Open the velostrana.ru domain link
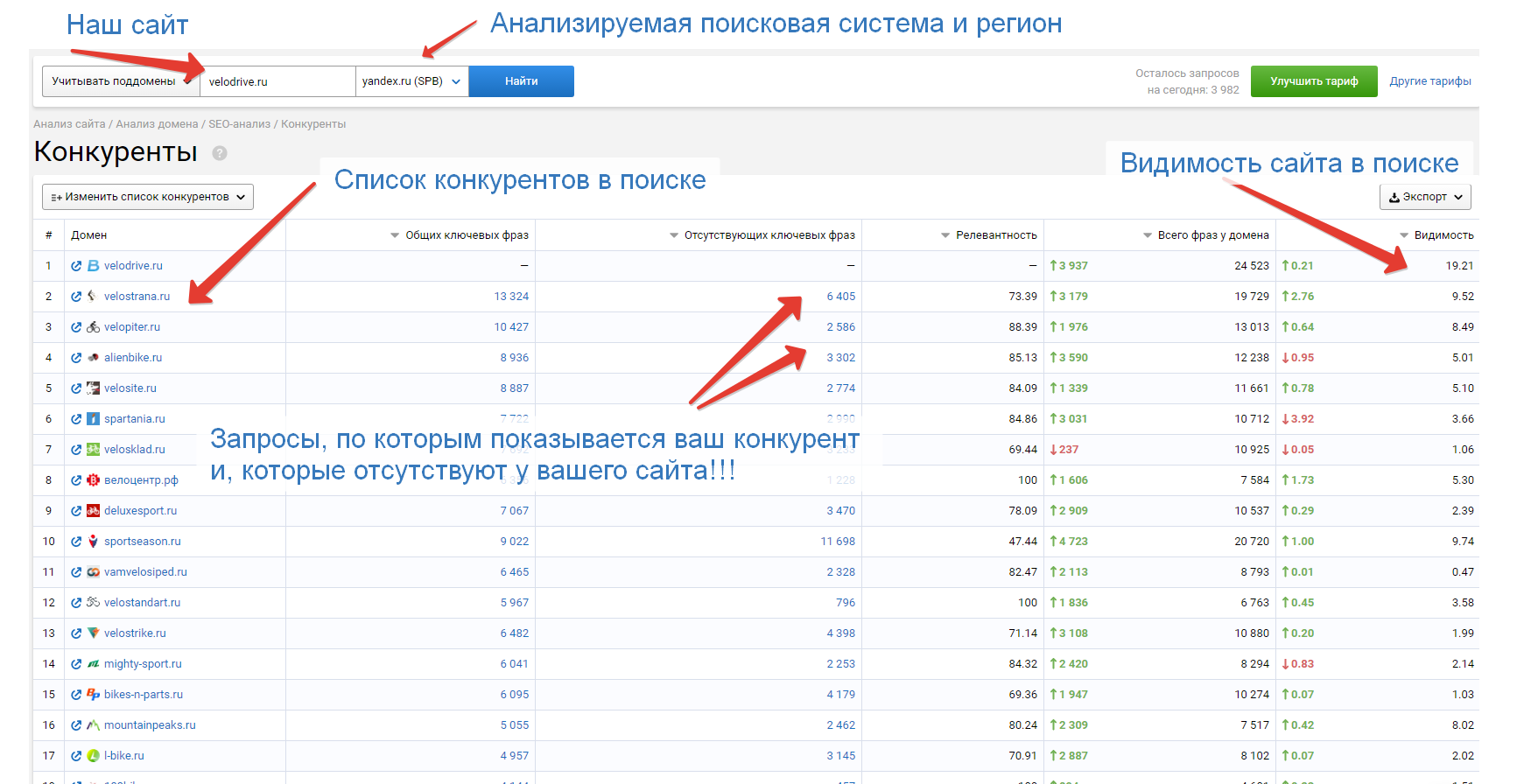The height and width of the screenshot is (784, 1524). coord(137,297)
